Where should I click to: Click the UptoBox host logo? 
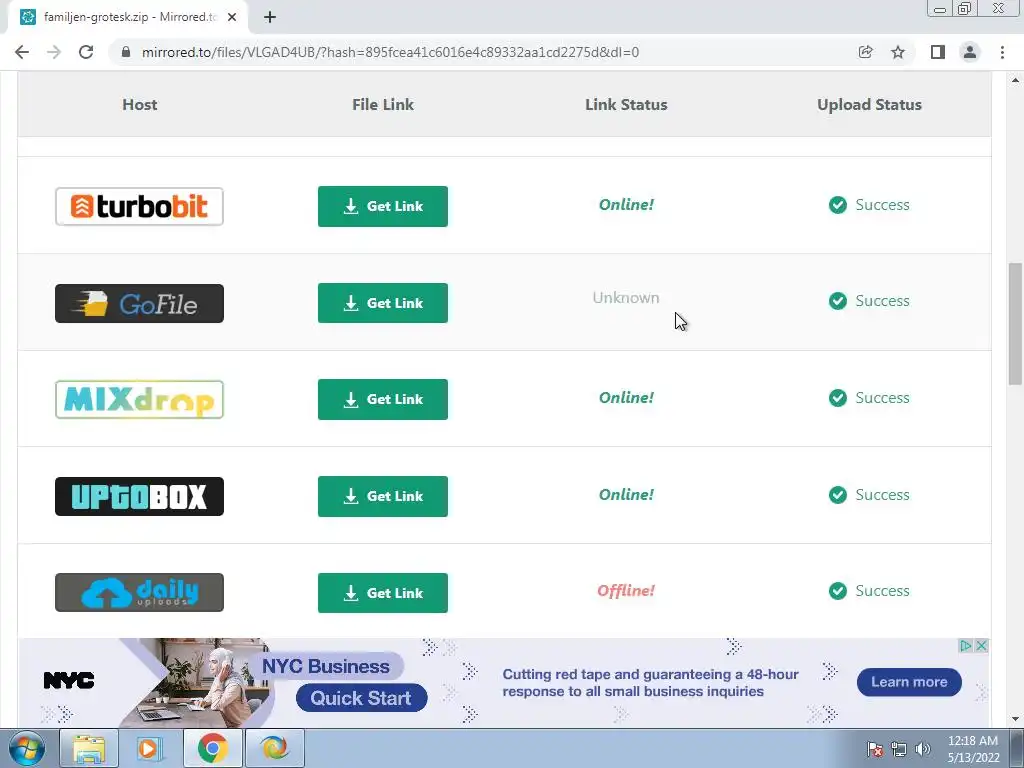(139, 496)
